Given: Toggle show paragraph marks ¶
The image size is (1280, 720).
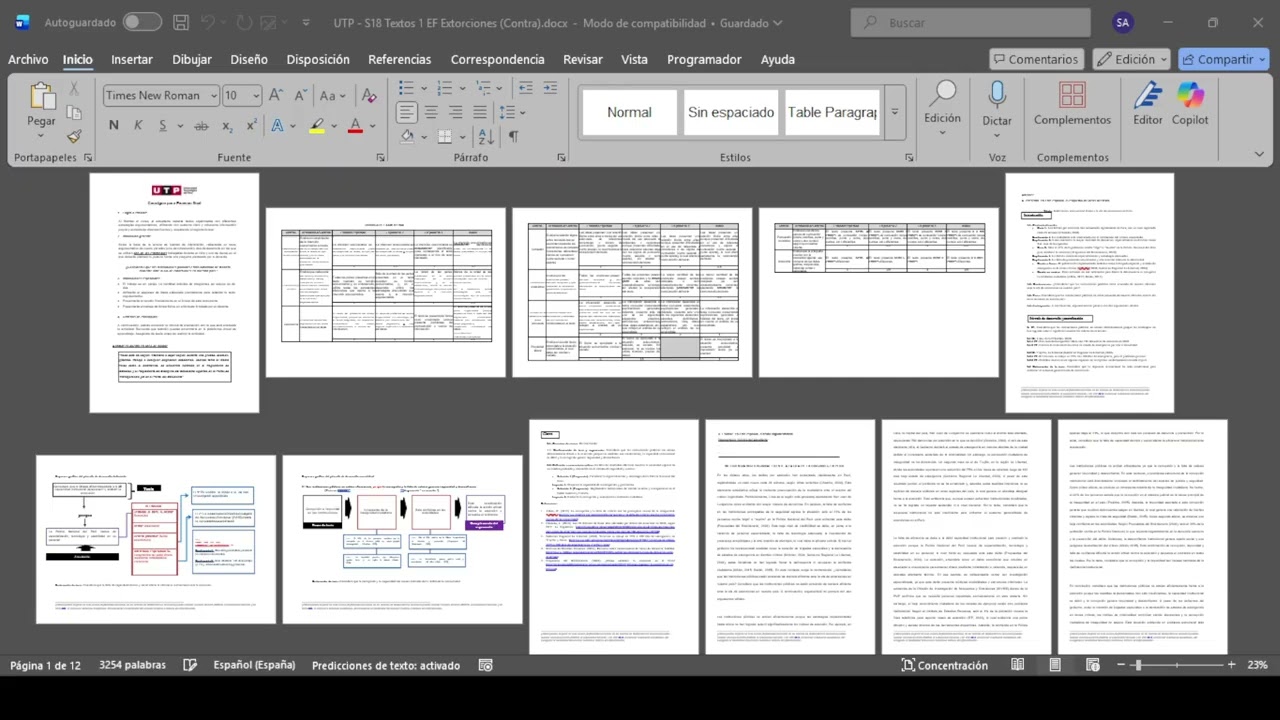Looking at the screenshot, I should click(x=513, y=136).
